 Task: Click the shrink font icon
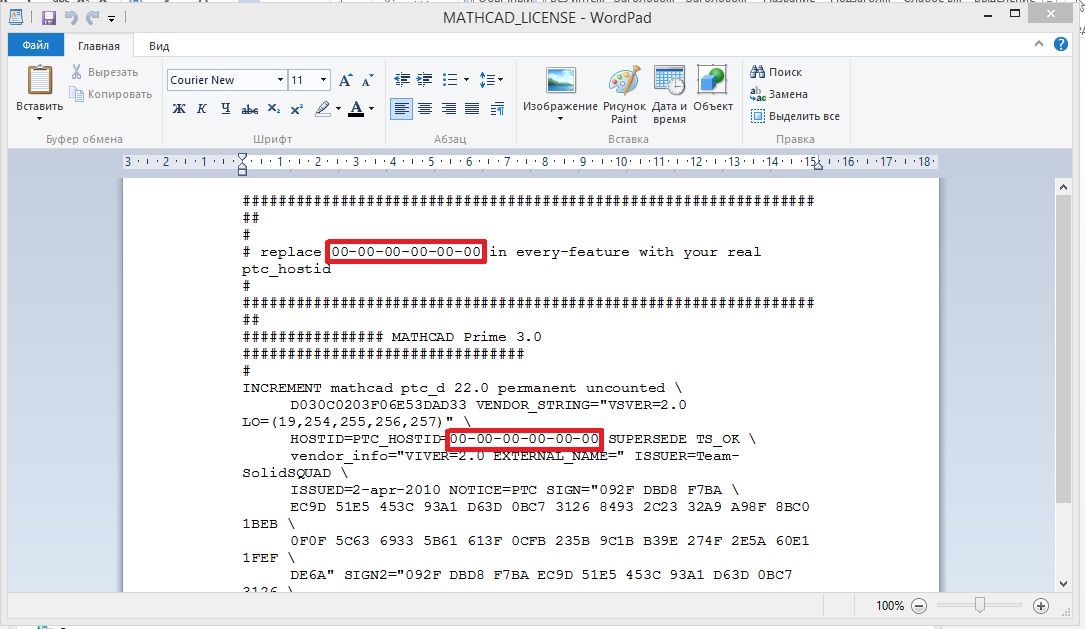pyautogui.click(x=367, y=80)
